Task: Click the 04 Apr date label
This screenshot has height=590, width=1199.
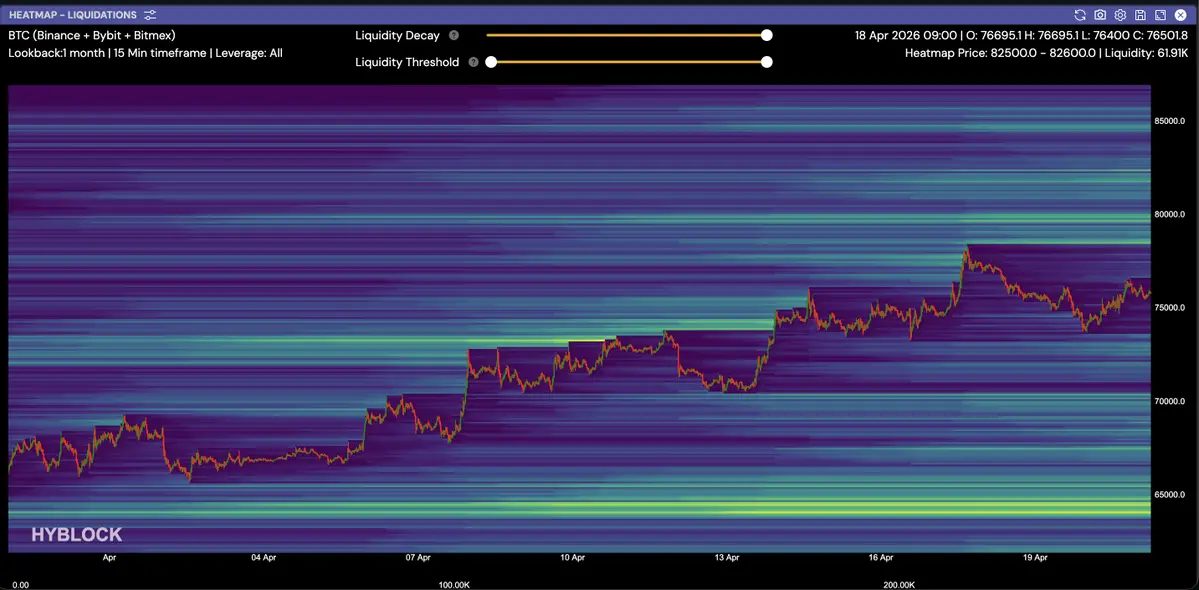Action: 263,558
